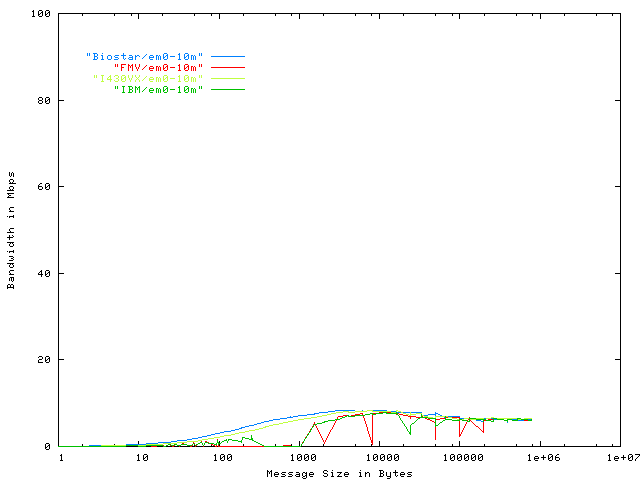This screenshot has height=480, width=640.
Task: Click the y-axis label 100
Action: 41,14
